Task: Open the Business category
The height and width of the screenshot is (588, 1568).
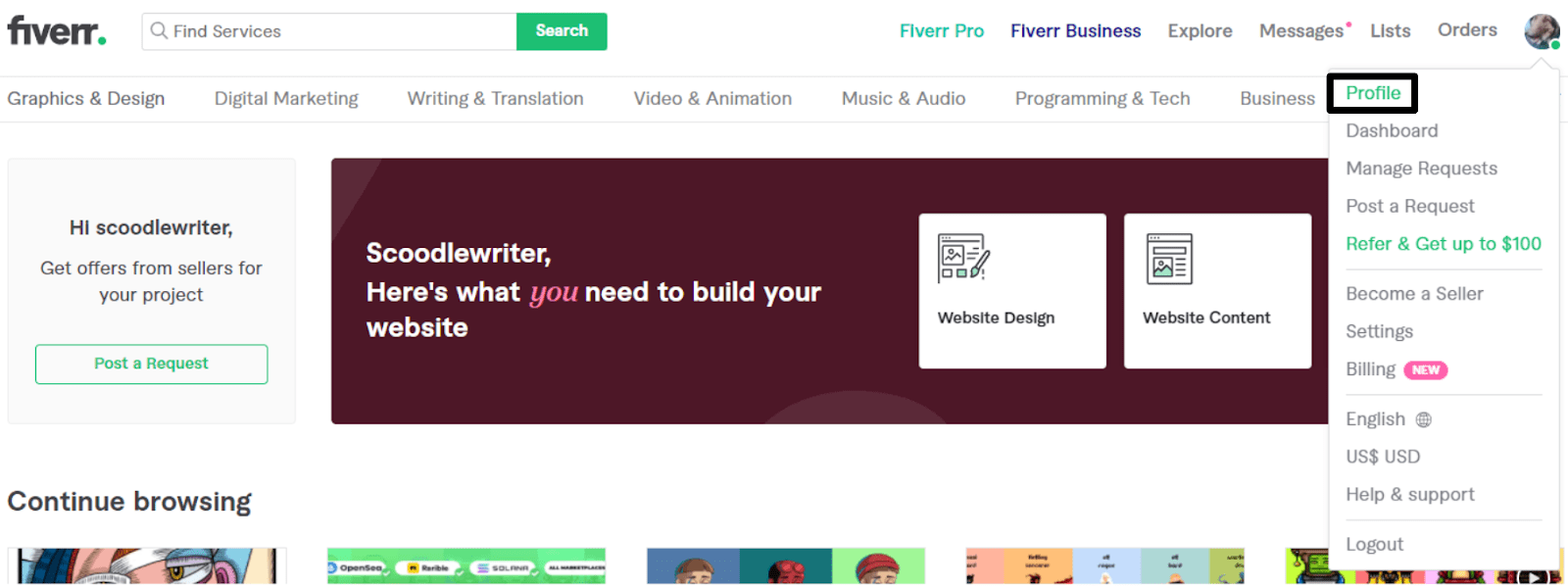Action: [x=1278, y=99]
